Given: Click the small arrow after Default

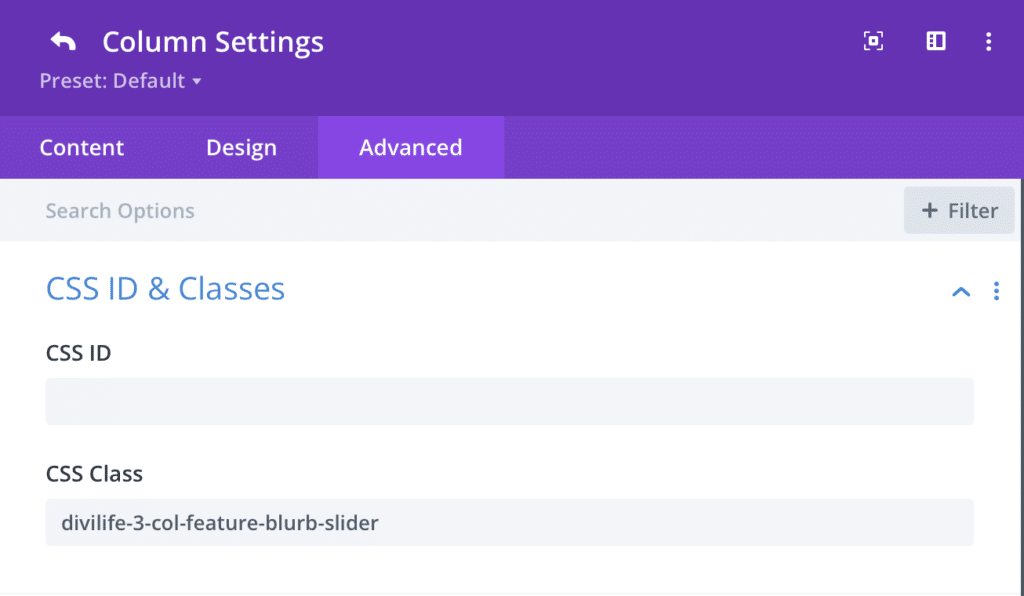Looking at the screenshot, I should click(x=197, y=81).
